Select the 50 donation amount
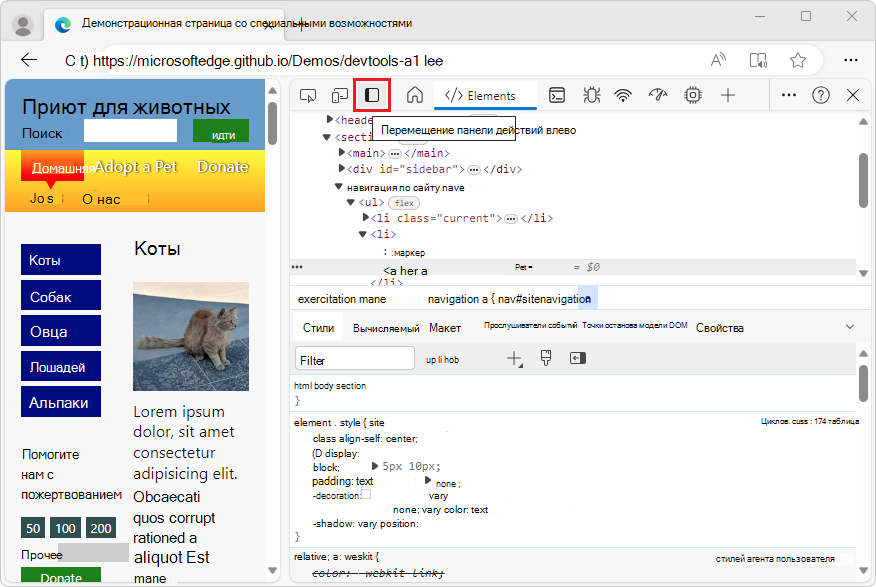Viewport: 876px width, 587px height. (33, 527)
